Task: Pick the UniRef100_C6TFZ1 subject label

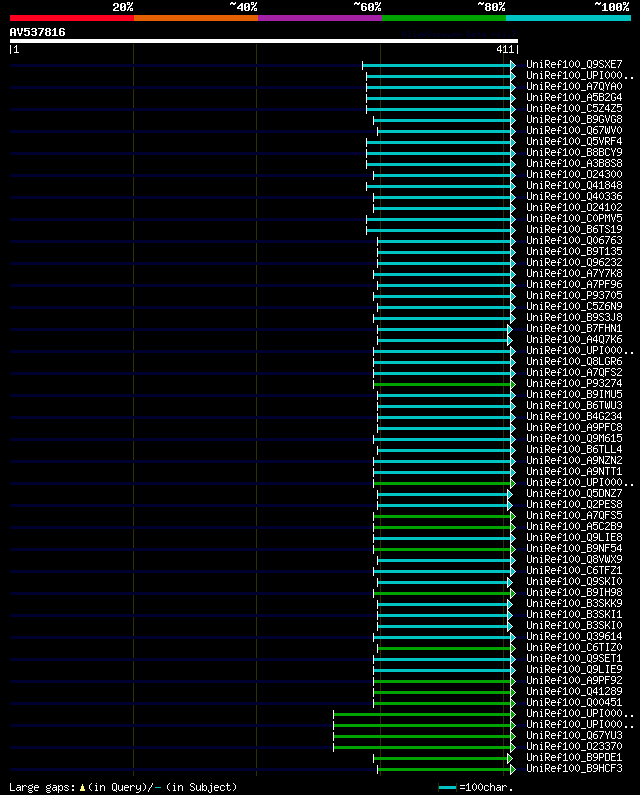Action: [574, 570]
